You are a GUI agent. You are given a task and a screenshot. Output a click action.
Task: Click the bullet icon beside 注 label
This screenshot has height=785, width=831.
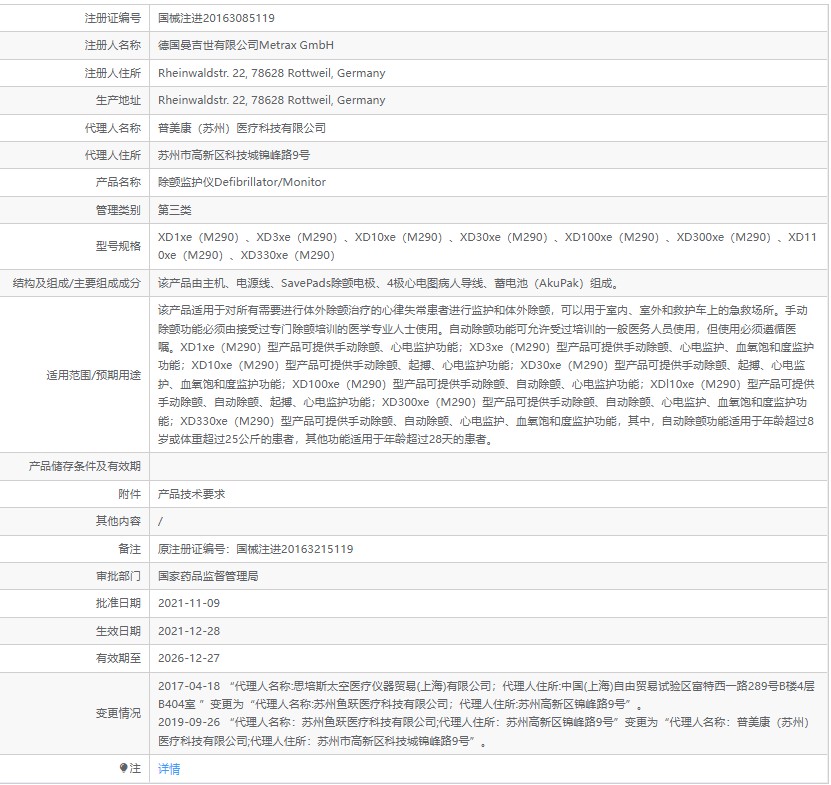pos(124,768)
